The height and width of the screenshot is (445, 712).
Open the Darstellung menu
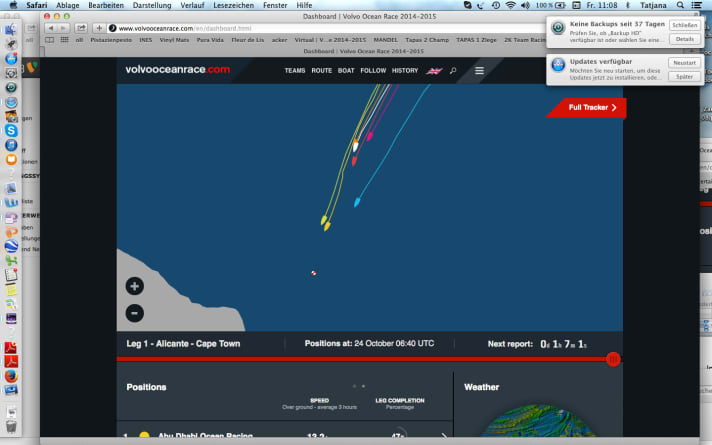click(x=152, y=5)
